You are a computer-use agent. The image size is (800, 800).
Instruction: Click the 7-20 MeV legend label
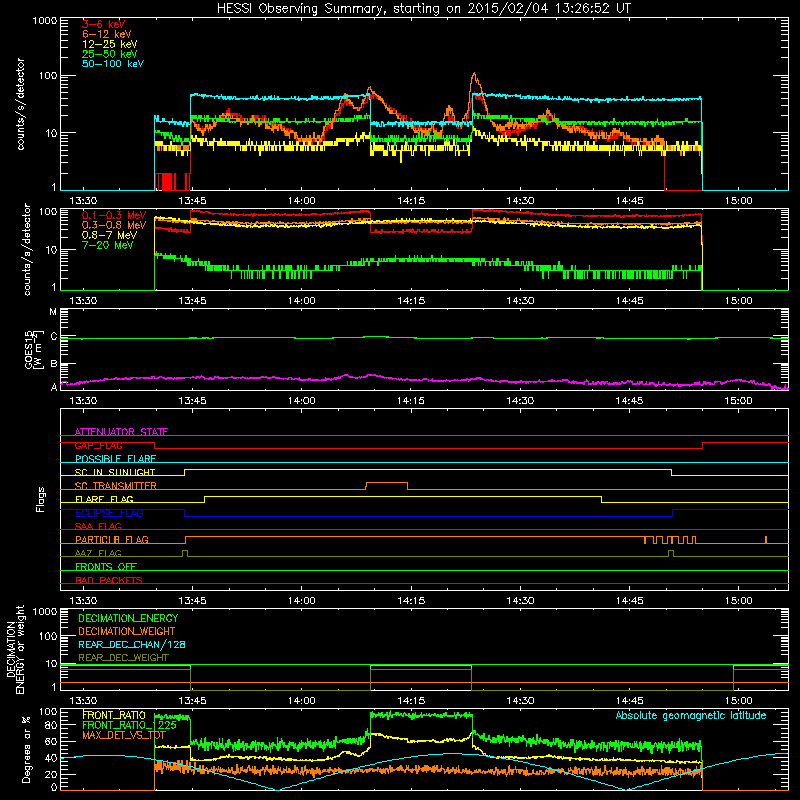point(108,245)
